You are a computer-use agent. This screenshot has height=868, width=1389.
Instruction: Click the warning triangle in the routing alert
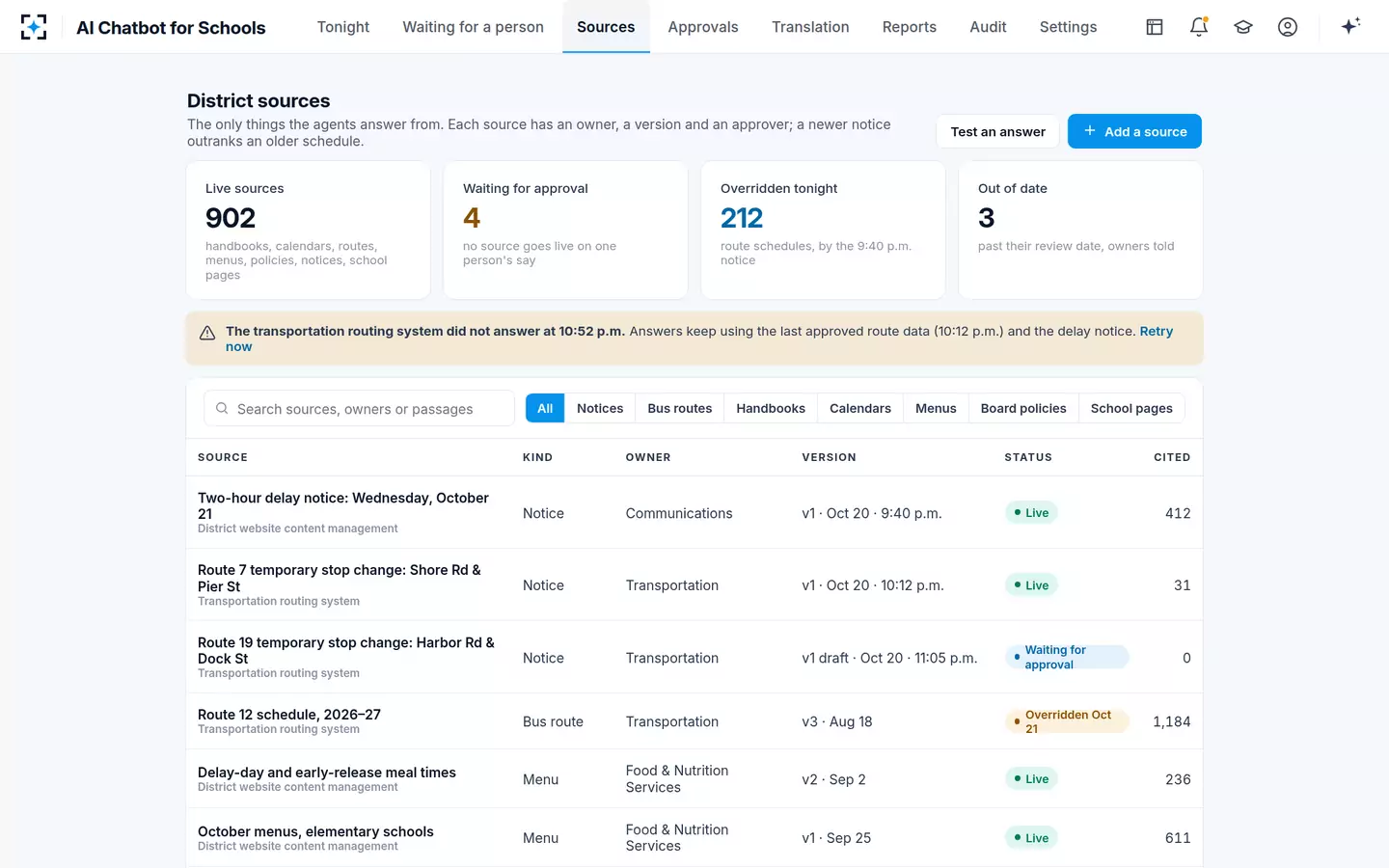tap(207, 333)
